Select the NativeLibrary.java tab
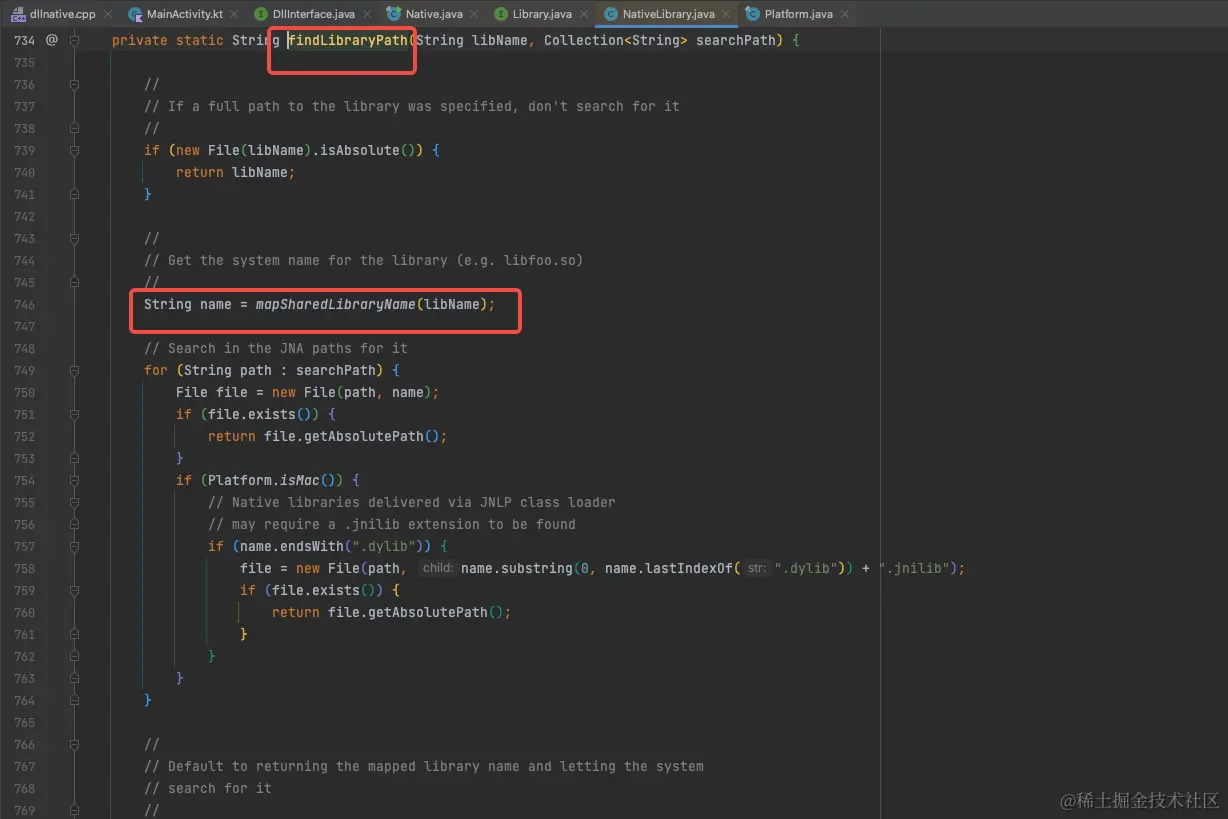The image size is (1228, 819). (668, 14)
